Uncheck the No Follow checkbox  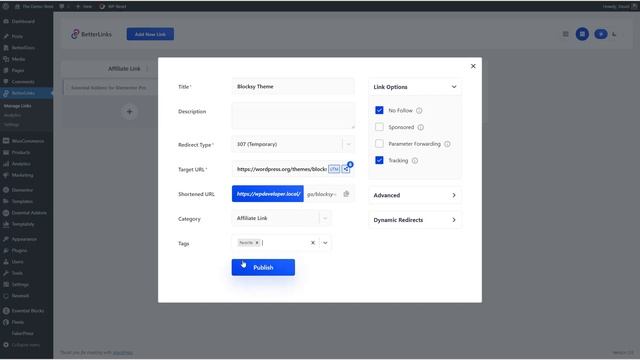click(x=379, y=110)
